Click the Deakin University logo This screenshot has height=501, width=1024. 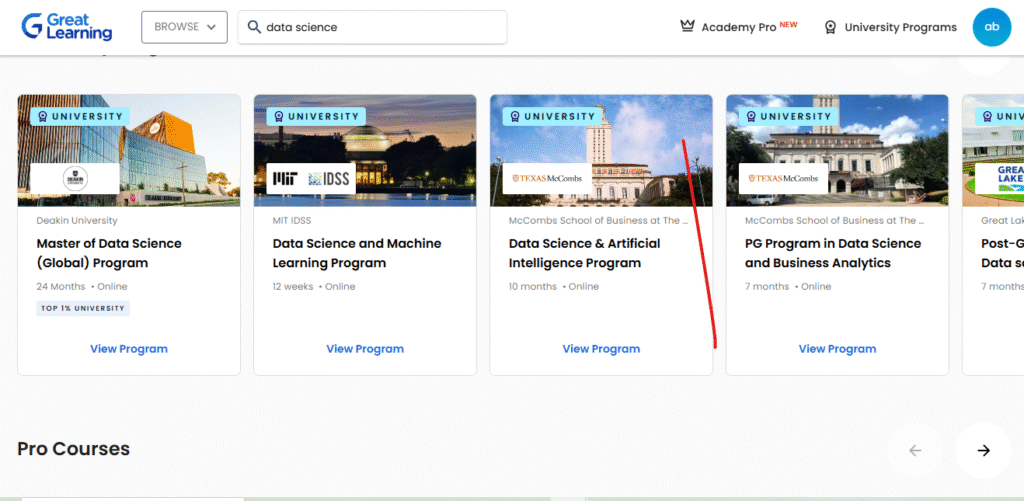(x=74, y=178)
